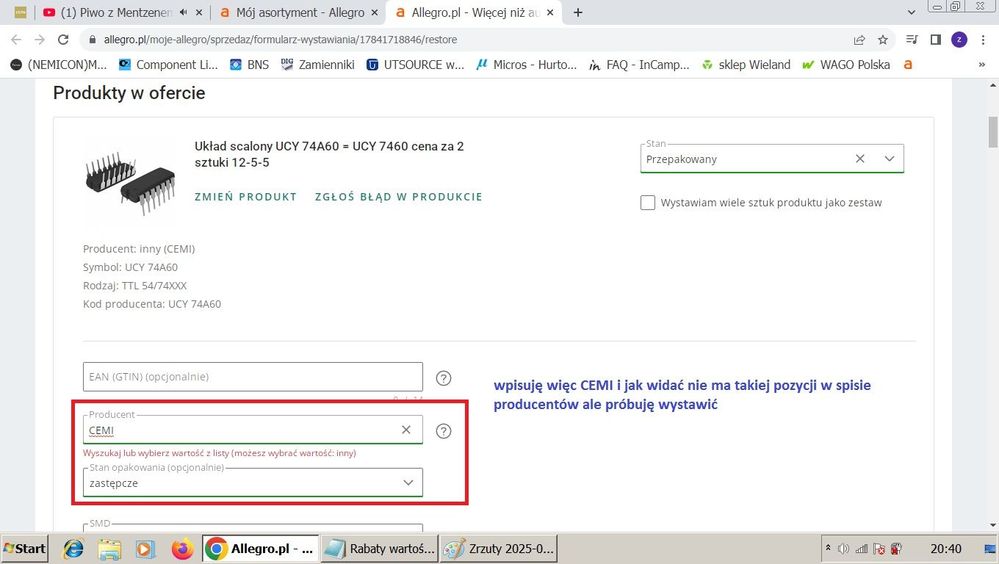The image size is (999, 564).
Task: Click ZGŁOŚ BŁĄD W PRODUKCIE link
Action: coord(398,197)
